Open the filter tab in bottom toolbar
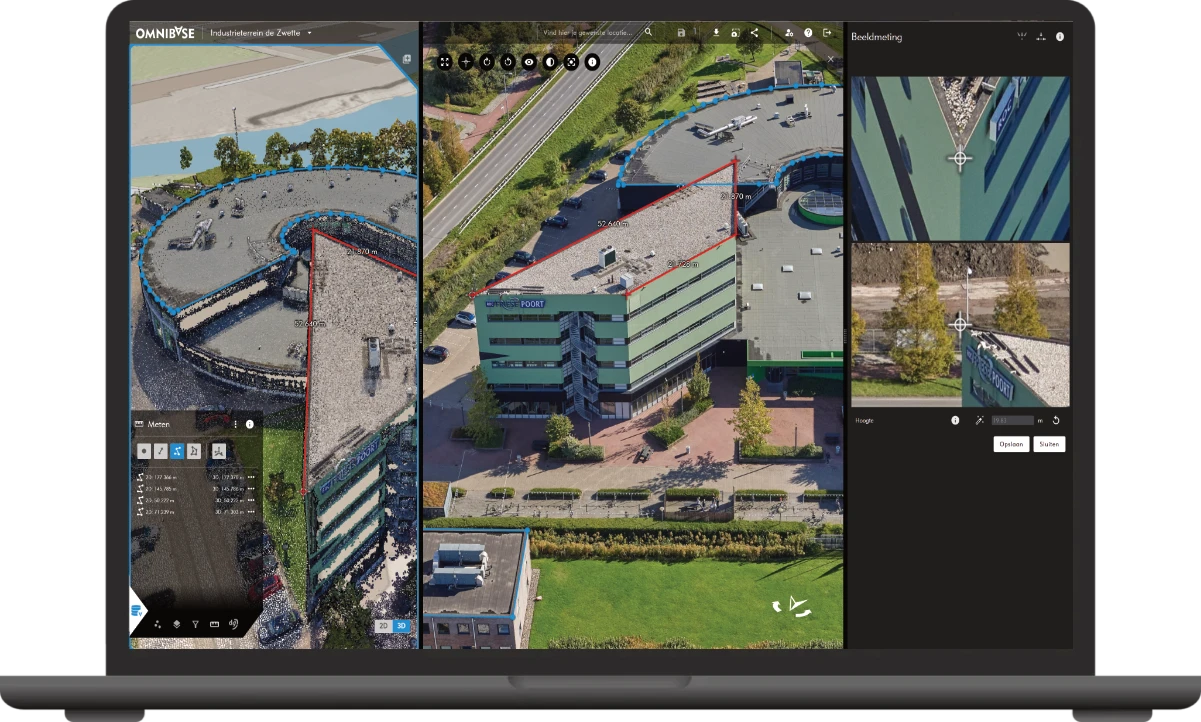The height and width of the screenshot is (722, 1201). [195, 624]
